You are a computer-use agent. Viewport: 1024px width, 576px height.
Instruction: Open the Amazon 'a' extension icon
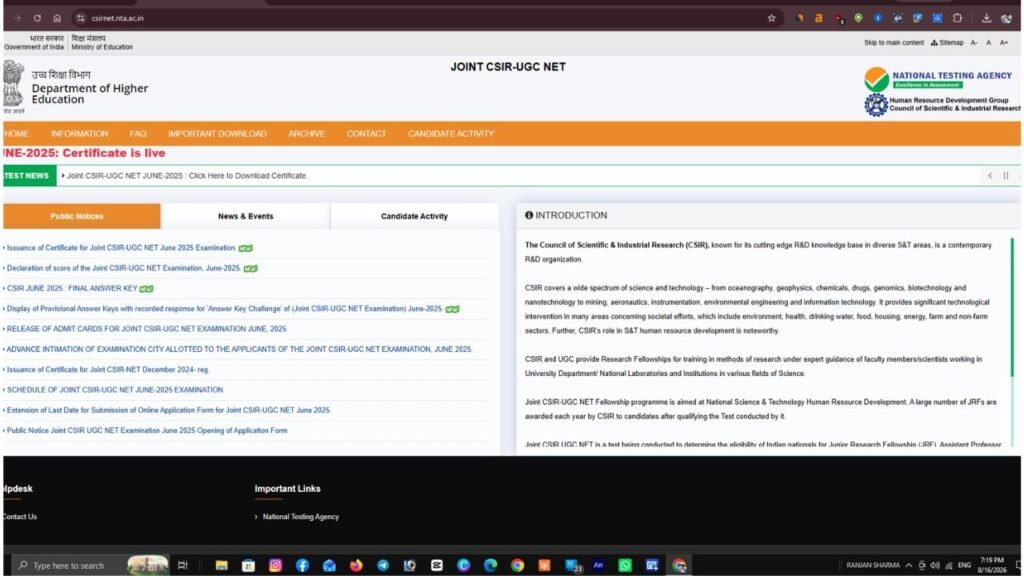click(x=818, y=18)
